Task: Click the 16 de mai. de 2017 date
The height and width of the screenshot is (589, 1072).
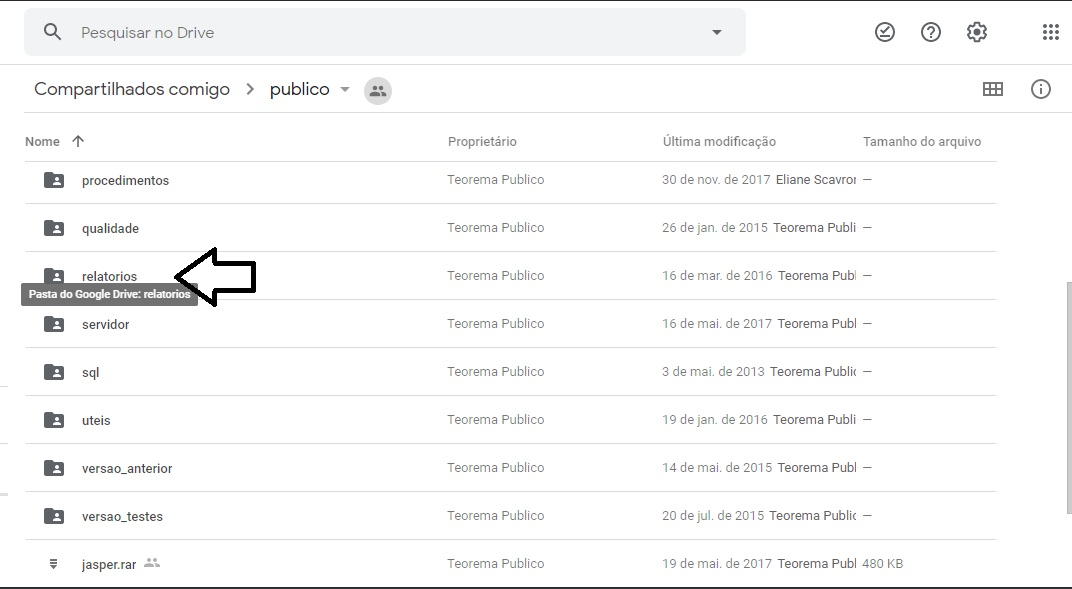Action: click(x=716, y=323)
